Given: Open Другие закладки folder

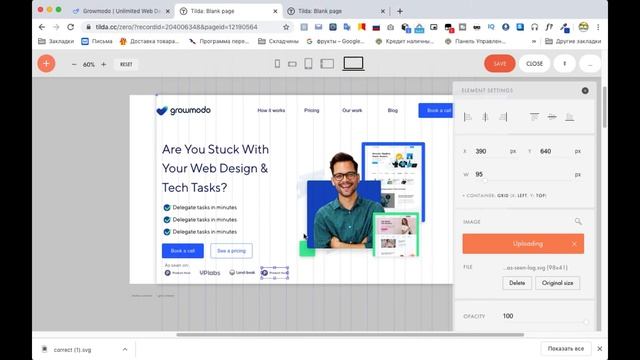Looking at the screenshot, I should click(x=573, y=41).
